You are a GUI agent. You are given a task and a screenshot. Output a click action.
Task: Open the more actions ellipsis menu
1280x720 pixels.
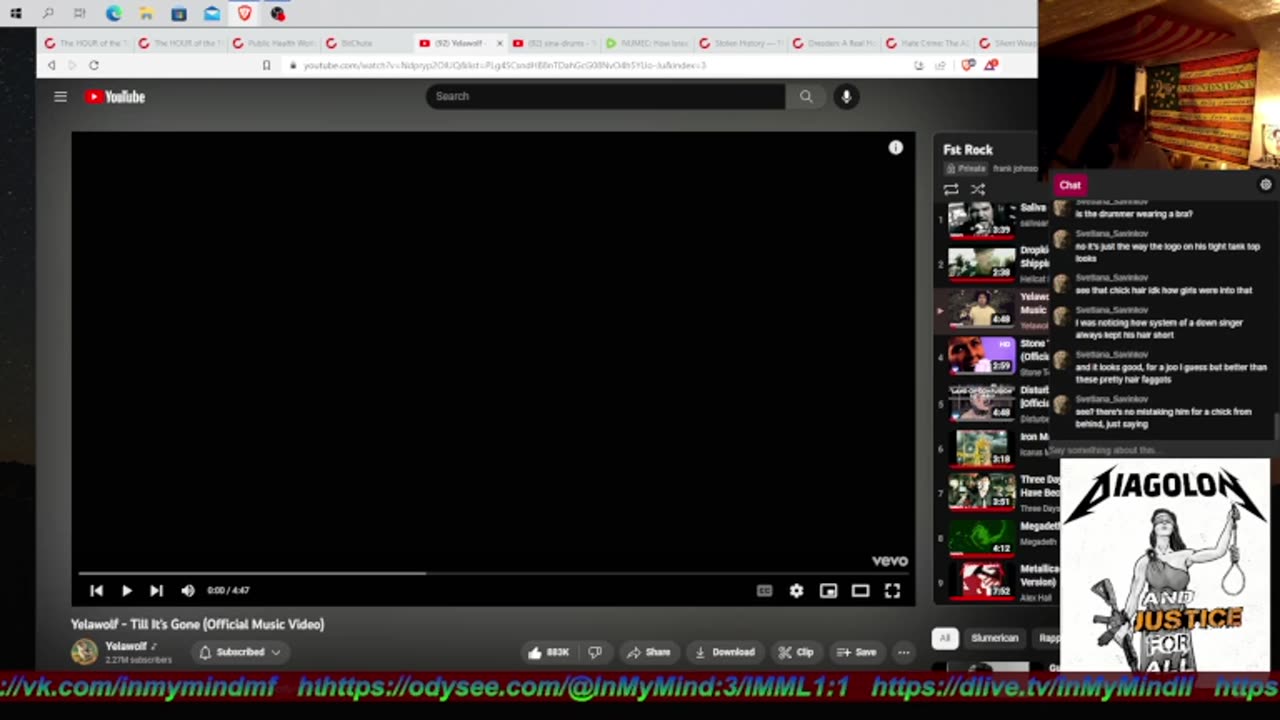pyautogui.click(x=903, y=652)
